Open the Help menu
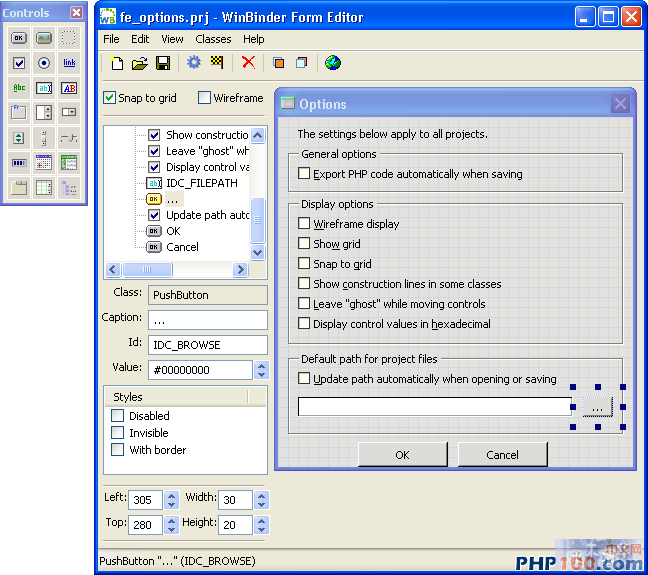The image size is (648, 575). point(254,39)
